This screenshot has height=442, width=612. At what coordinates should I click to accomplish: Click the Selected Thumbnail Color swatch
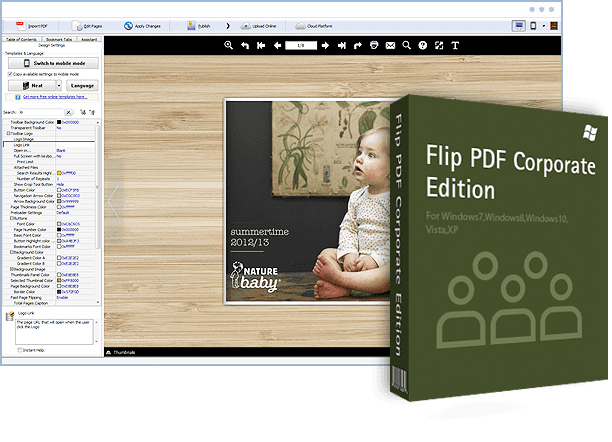[59, 280]
